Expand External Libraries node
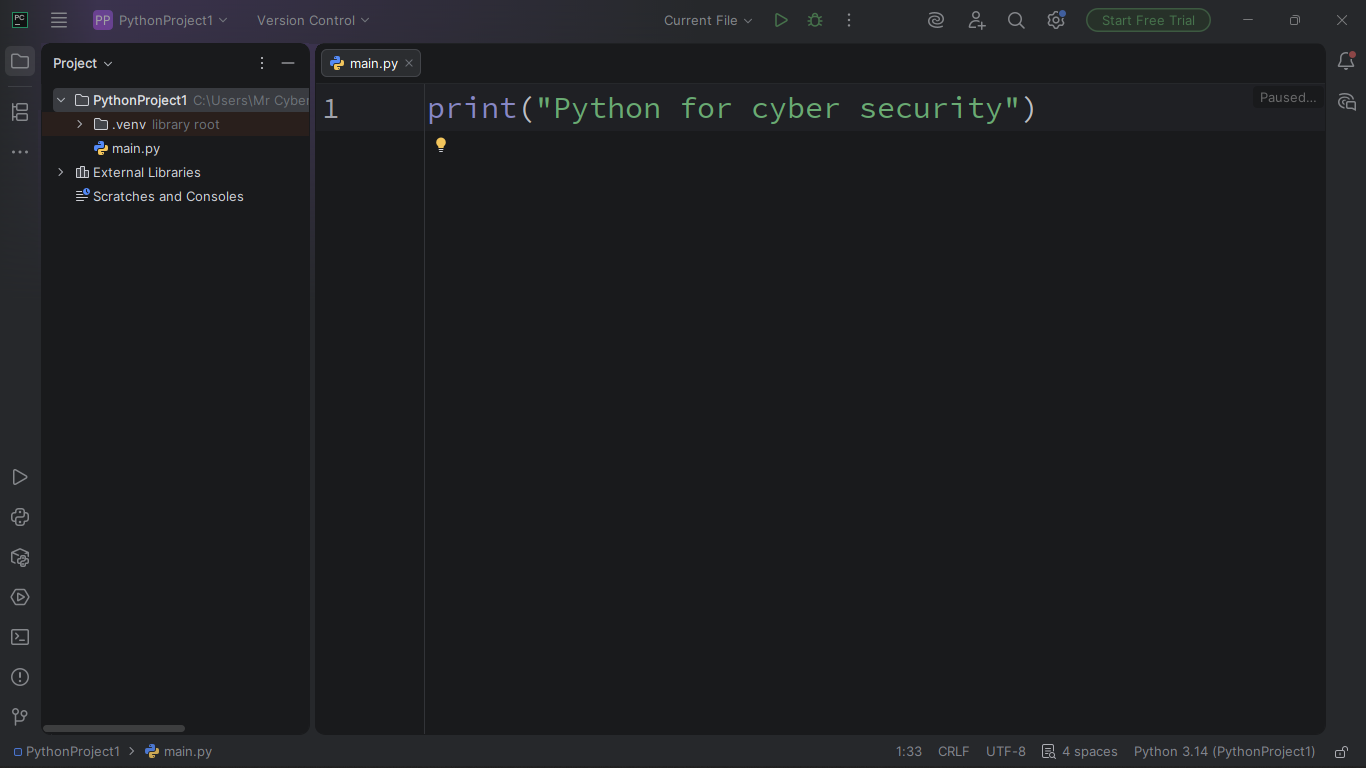1366x768 pixels. click(61, 172)
